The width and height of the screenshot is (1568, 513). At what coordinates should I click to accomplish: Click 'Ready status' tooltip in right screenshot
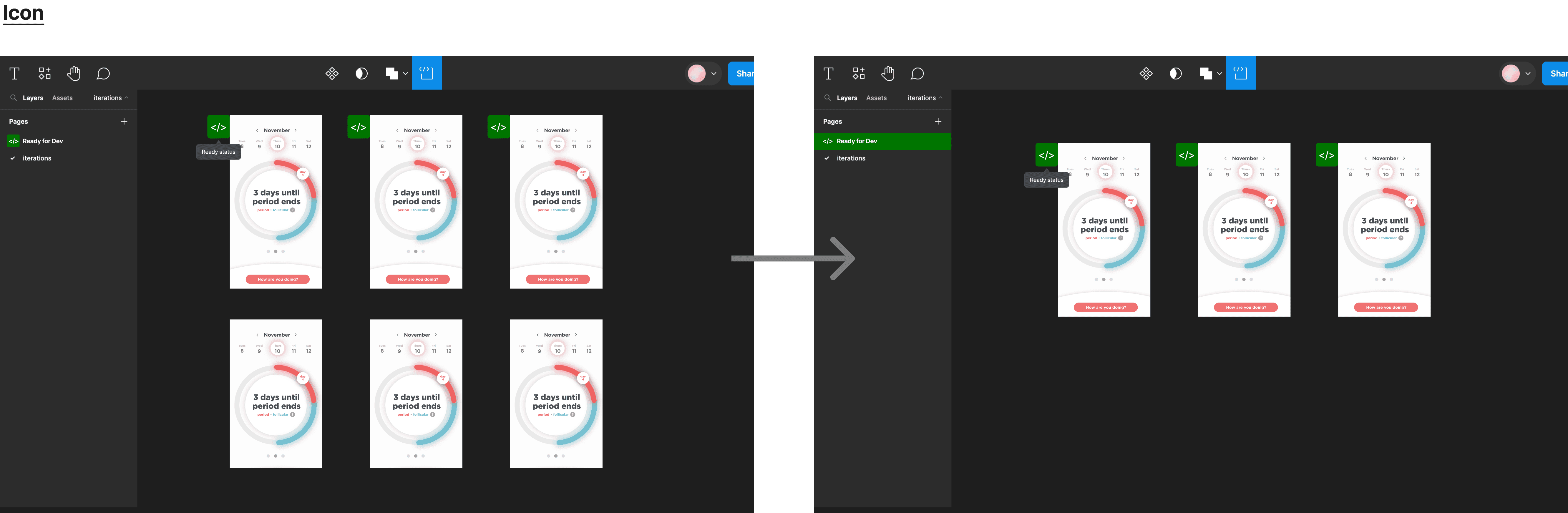1046,180
